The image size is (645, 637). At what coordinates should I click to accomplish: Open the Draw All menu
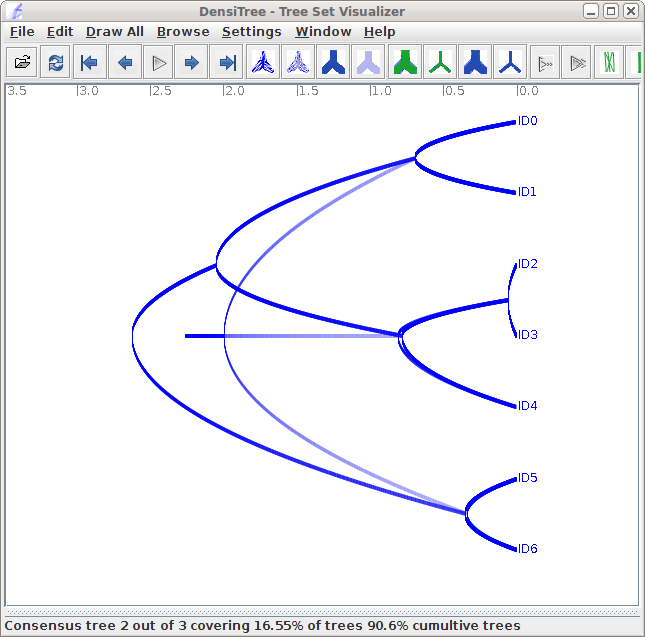[x=114, y=32]
